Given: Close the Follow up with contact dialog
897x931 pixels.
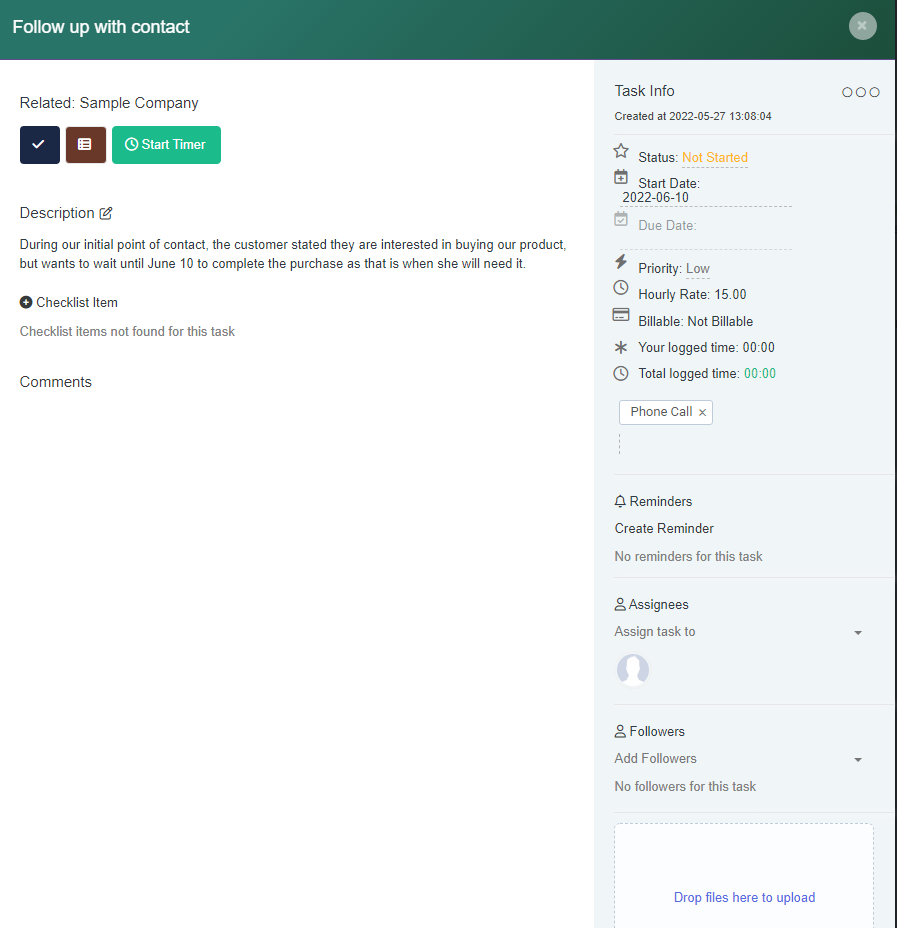Looking at the screenshot, I should pos(862,26).
